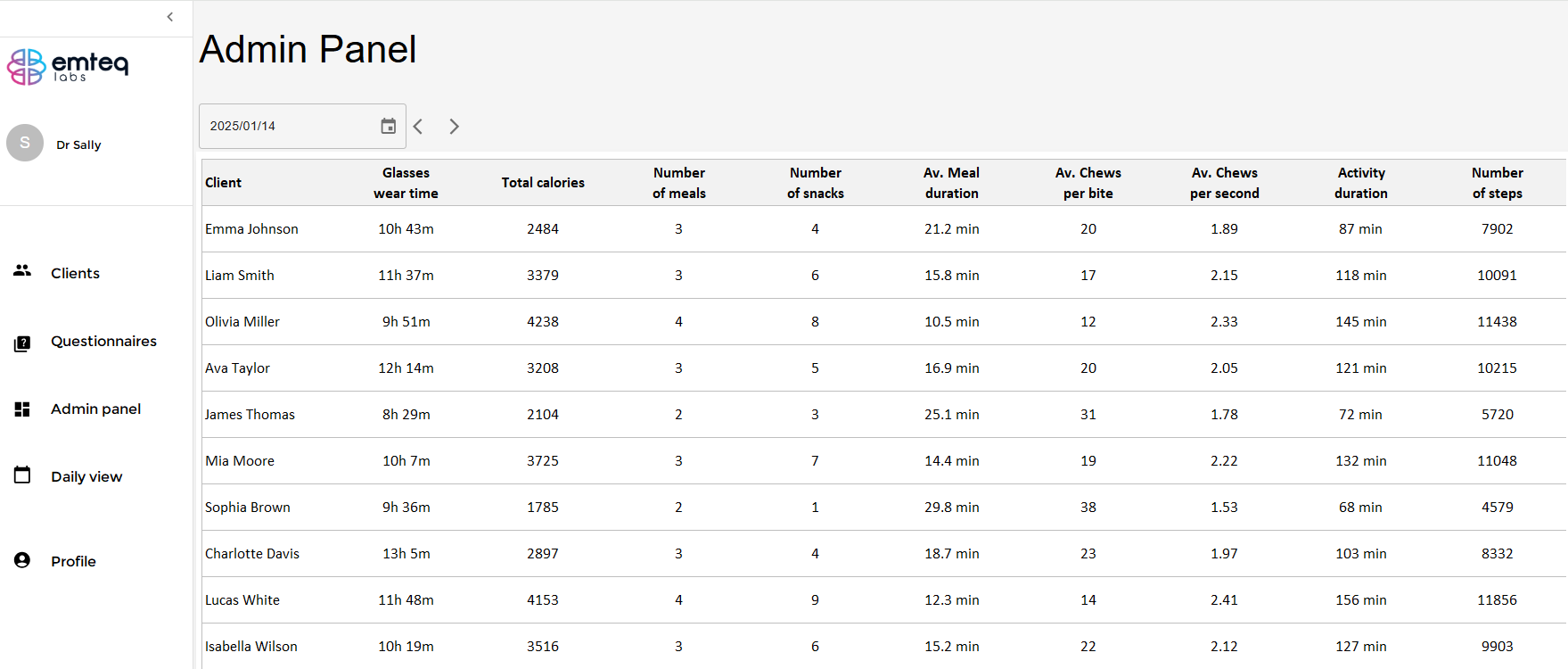Click the Profile account icon

coord(22,560)
